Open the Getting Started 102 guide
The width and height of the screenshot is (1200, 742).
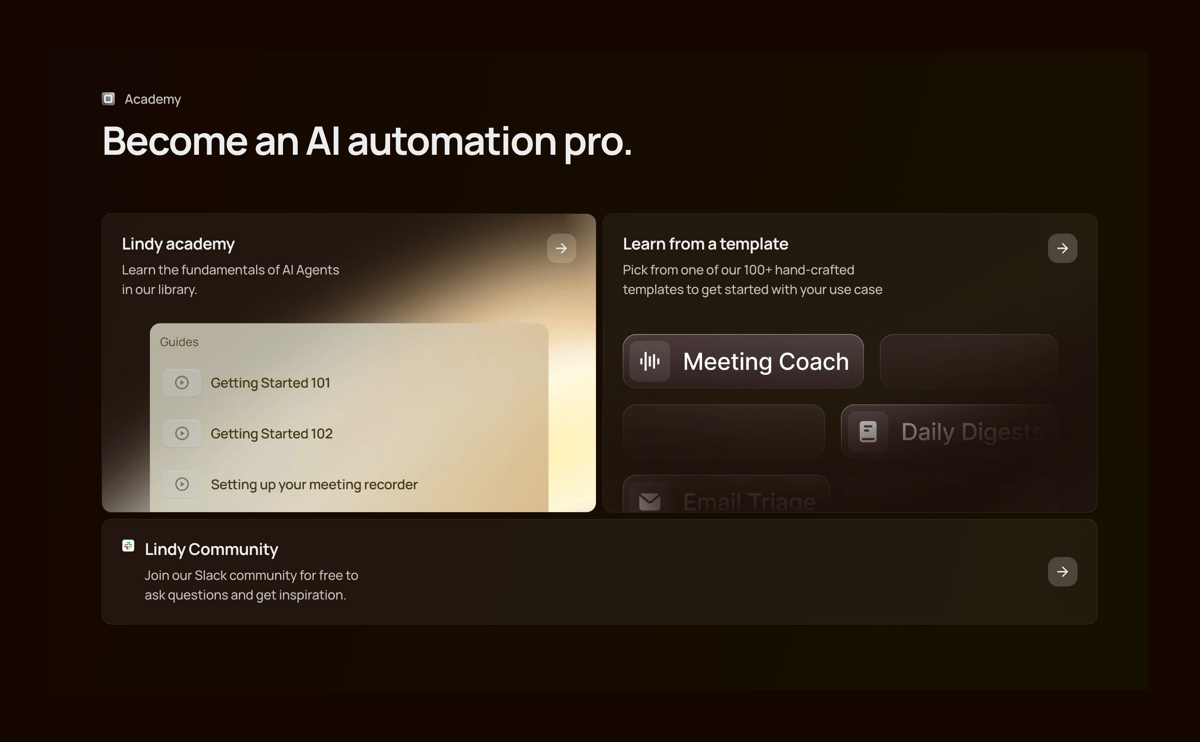pyautogui.click(x=272, y=433)
